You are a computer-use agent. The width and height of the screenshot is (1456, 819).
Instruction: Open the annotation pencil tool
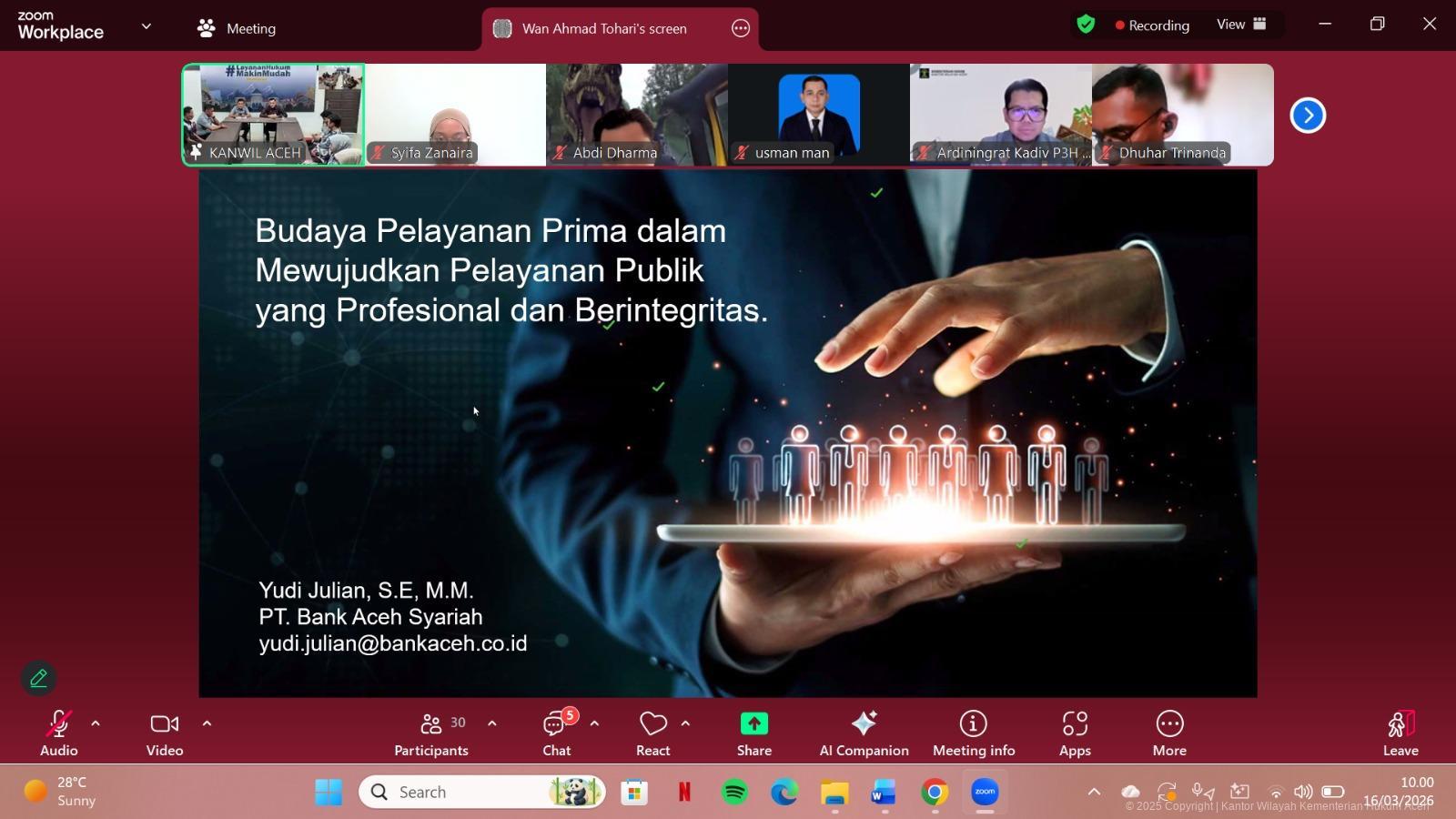pyautogui.click(x=38, y=678)
